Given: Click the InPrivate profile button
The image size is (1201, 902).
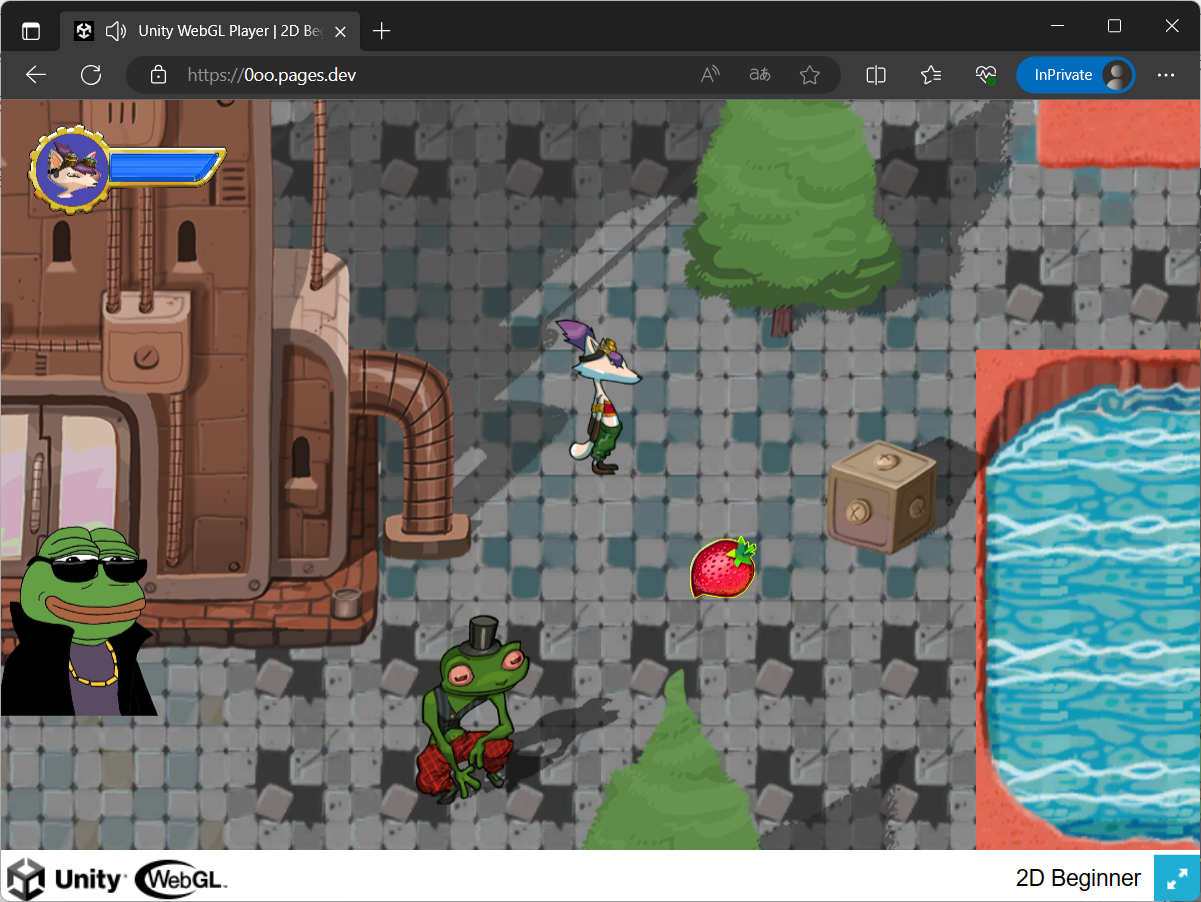Looking at the screenshot, I should pos(1076,75).
